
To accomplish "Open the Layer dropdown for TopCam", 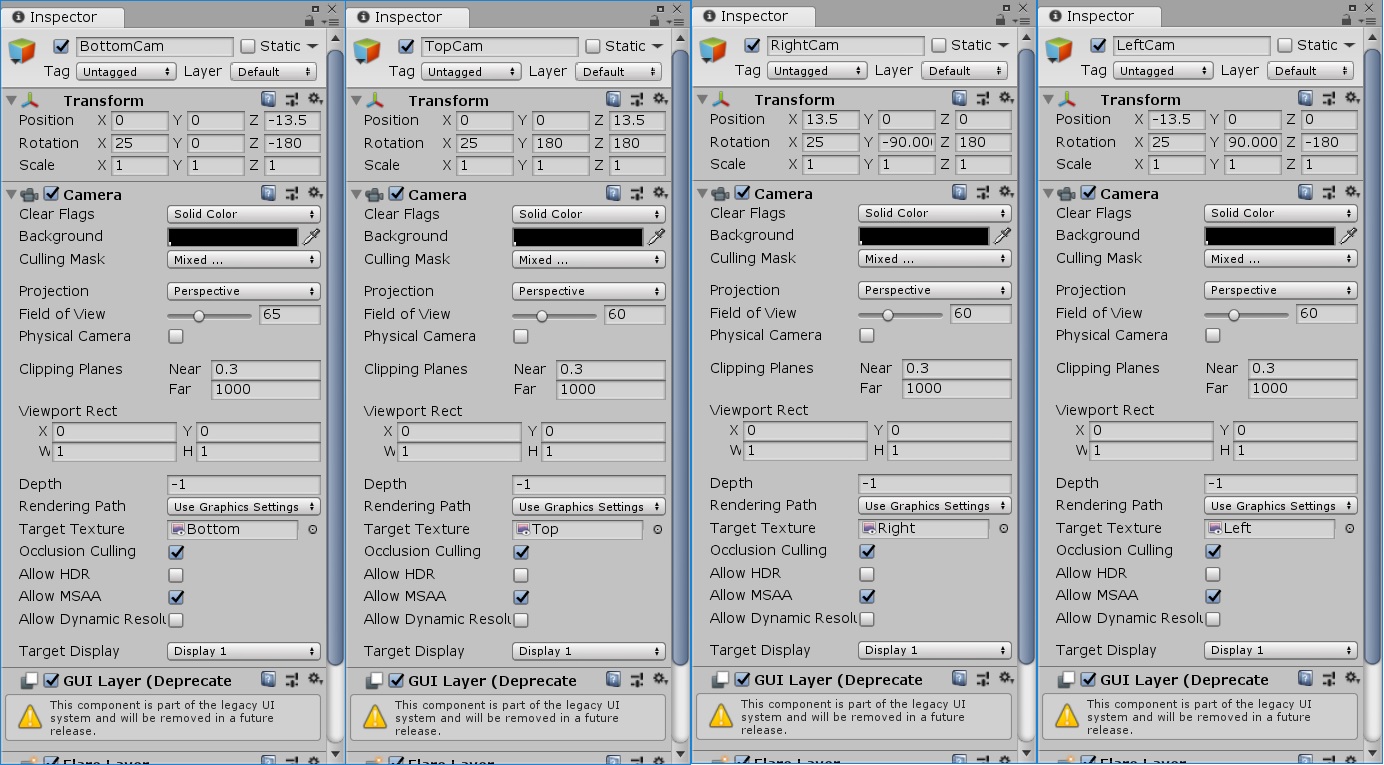I will click(x=616, y=72).
